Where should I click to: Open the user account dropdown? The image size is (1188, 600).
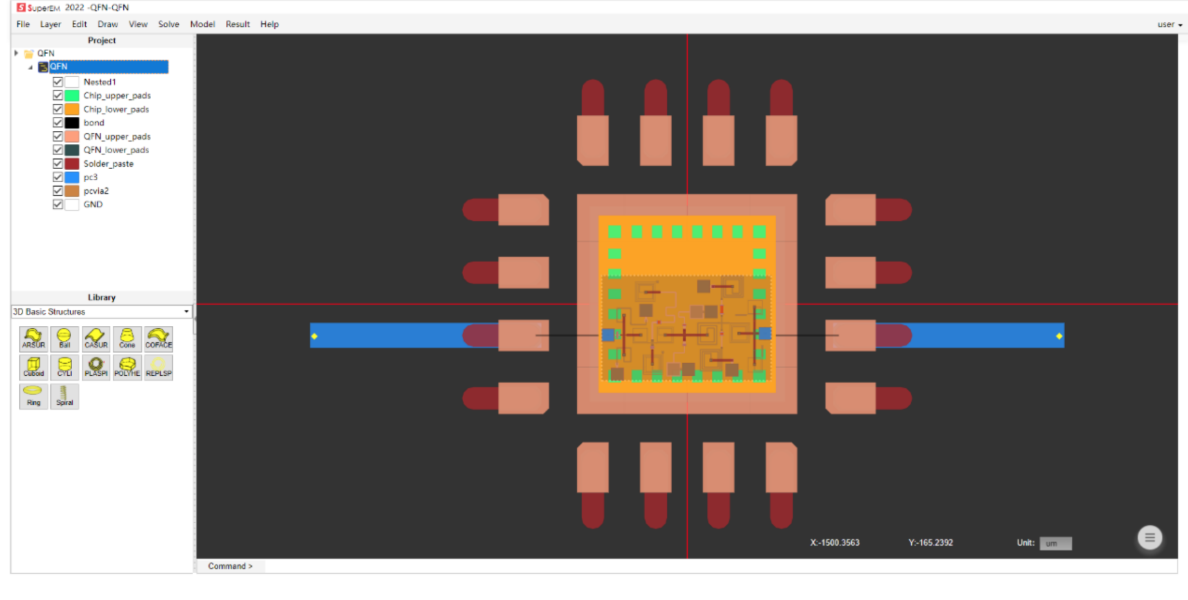coord(1168,24)
